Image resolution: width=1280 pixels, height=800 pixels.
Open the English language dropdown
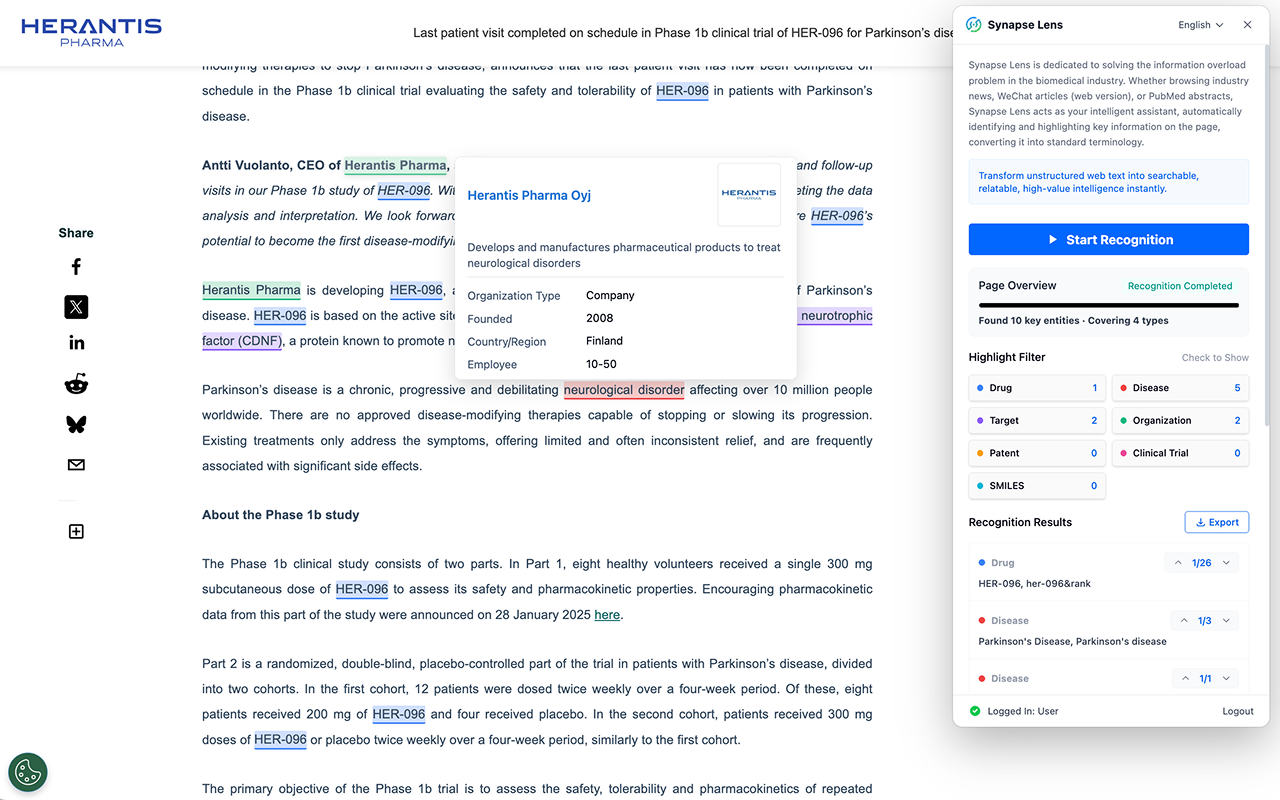point(1201,25)
